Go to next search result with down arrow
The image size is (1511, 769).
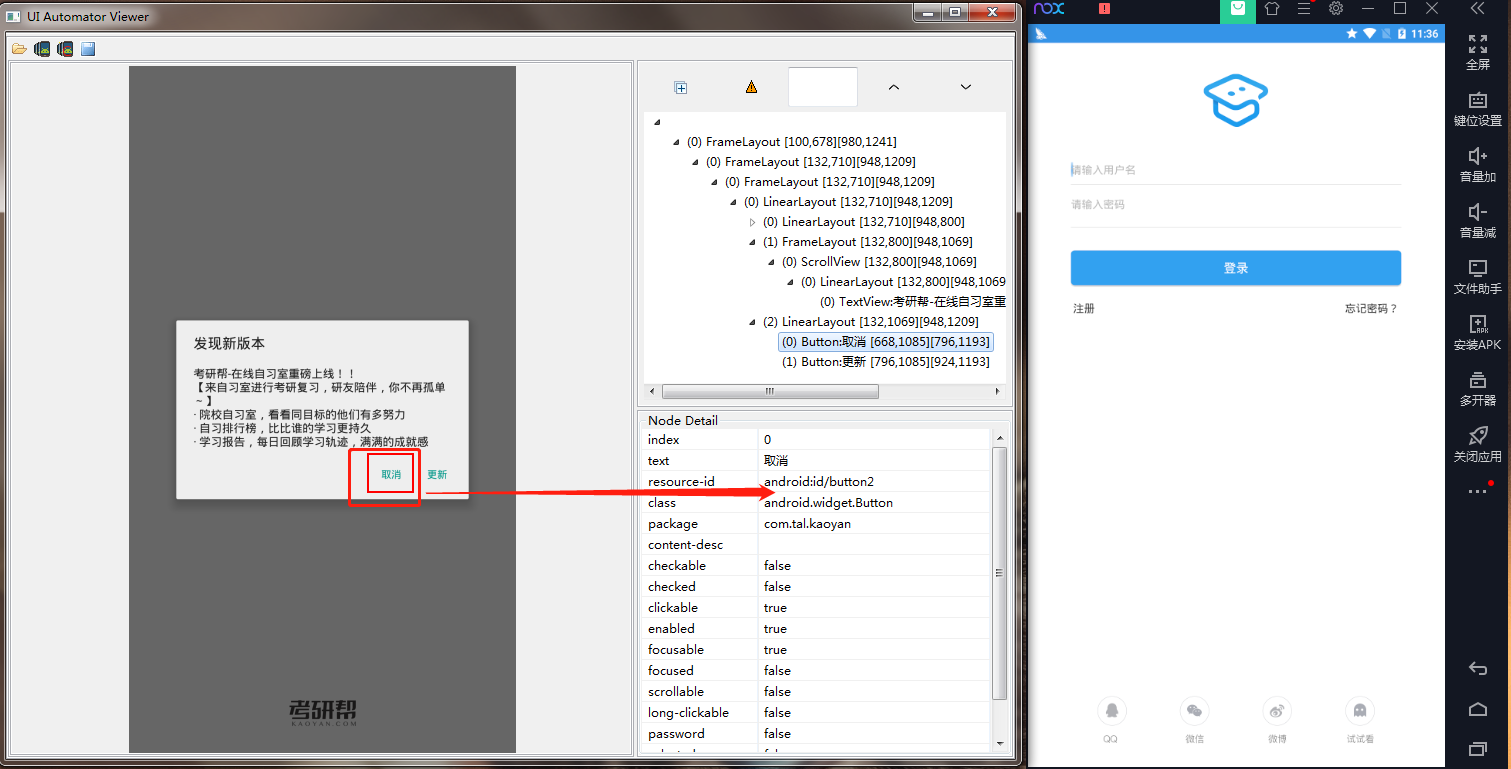966,87
